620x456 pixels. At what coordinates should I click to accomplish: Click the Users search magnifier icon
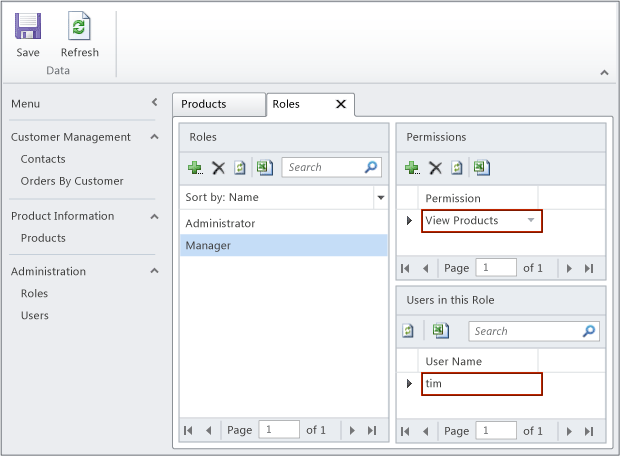click(589, 331)
